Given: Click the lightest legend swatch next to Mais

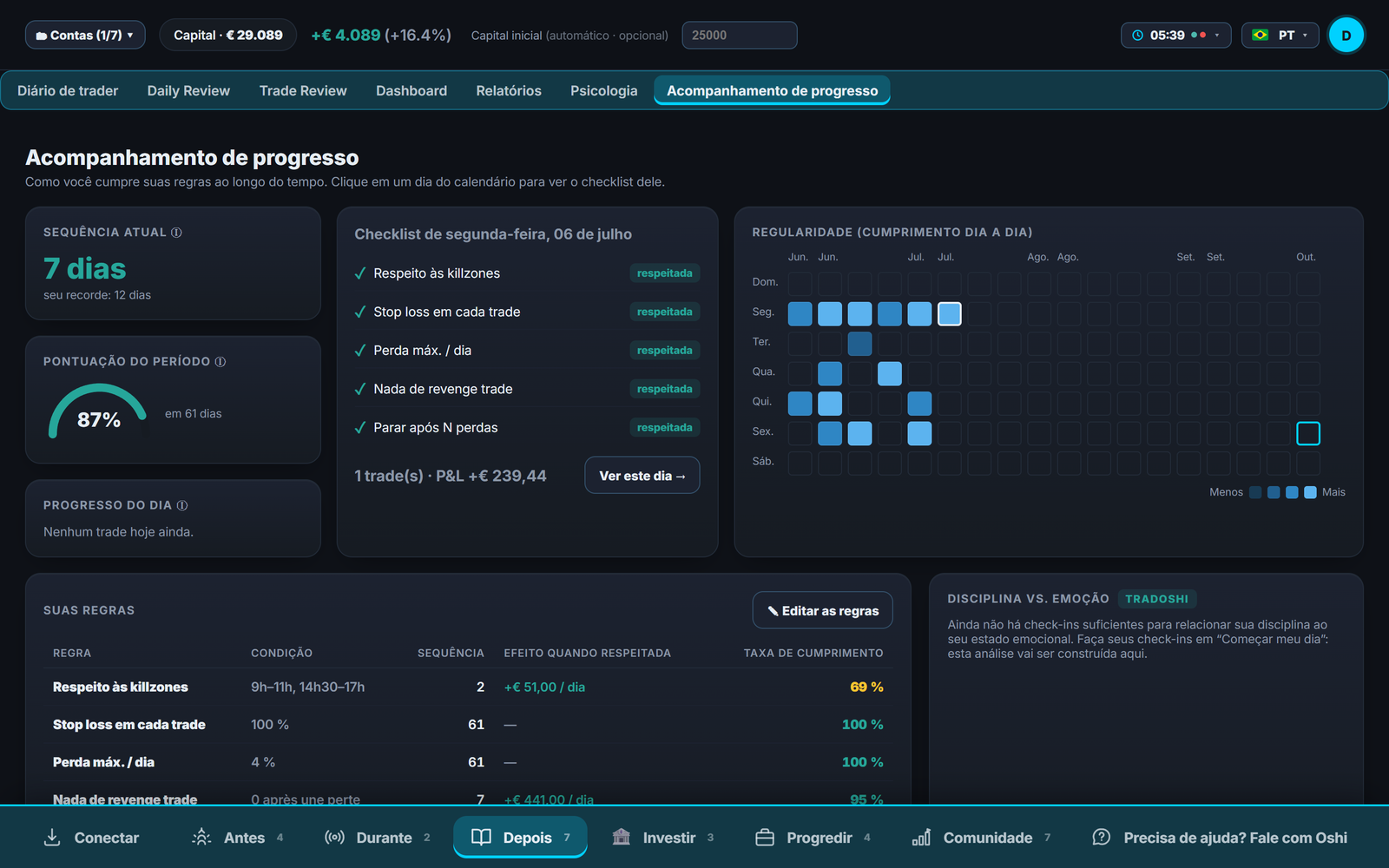Looking at the screenshot, I should pos(1311,492).
